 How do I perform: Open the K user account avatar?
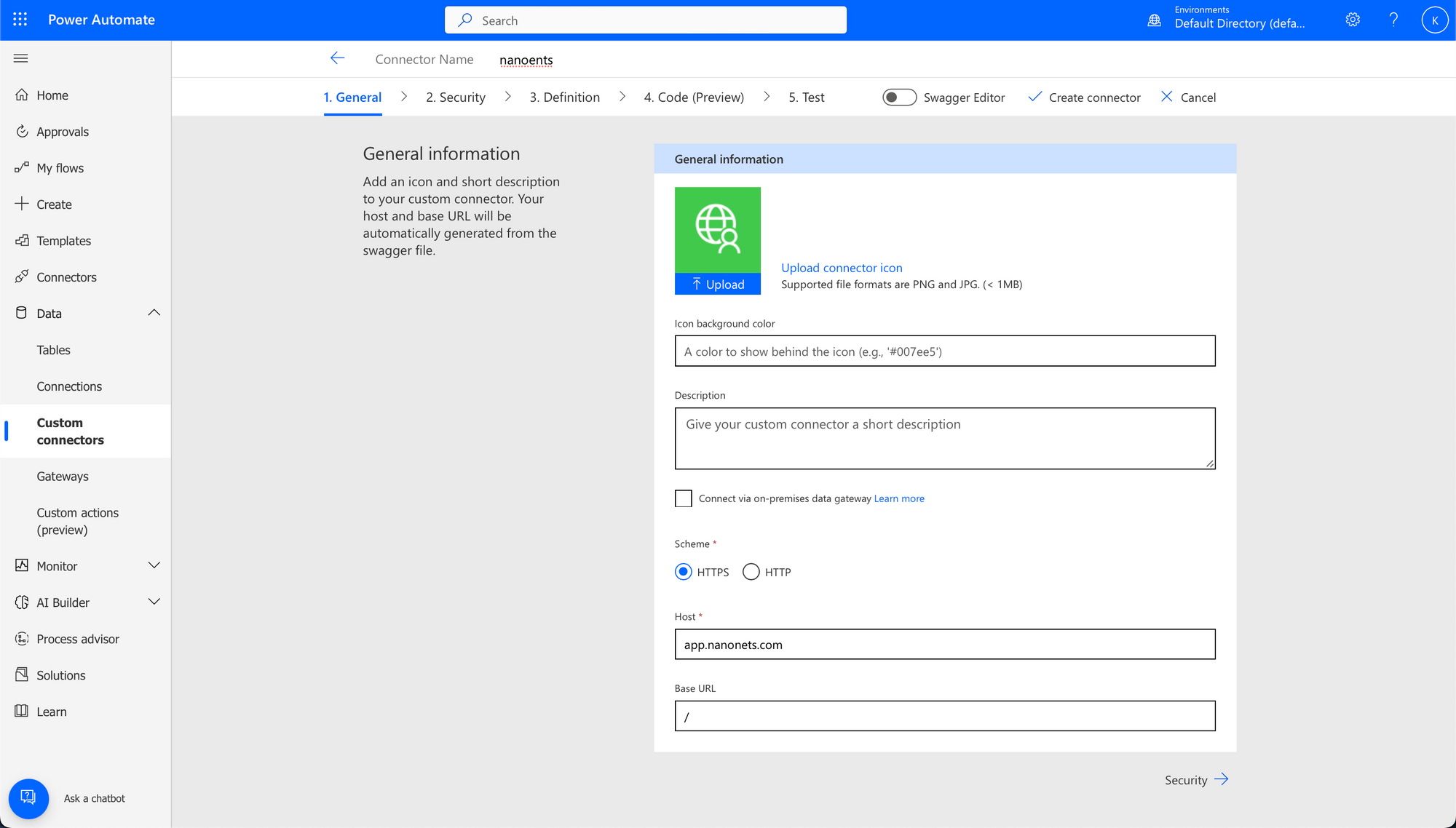point(1434,20)
